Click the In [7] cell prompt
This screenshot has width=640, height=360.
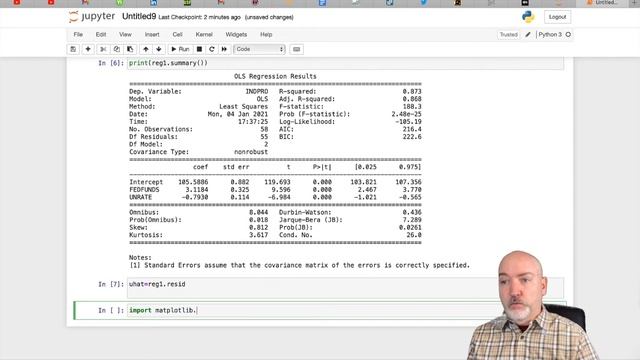tap(111, 284)
